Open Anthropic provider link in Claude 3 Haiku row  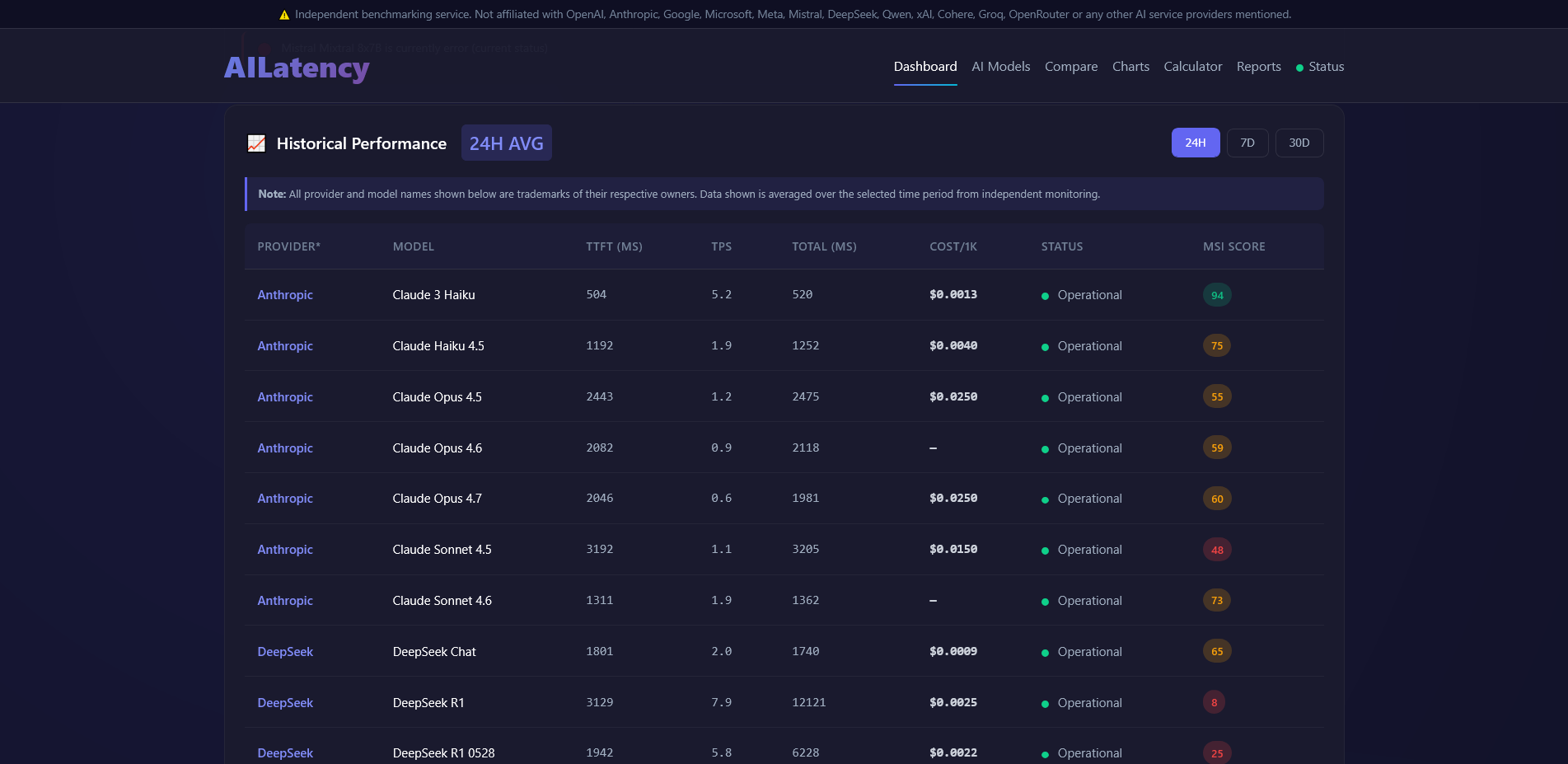(x=285, y=295)
